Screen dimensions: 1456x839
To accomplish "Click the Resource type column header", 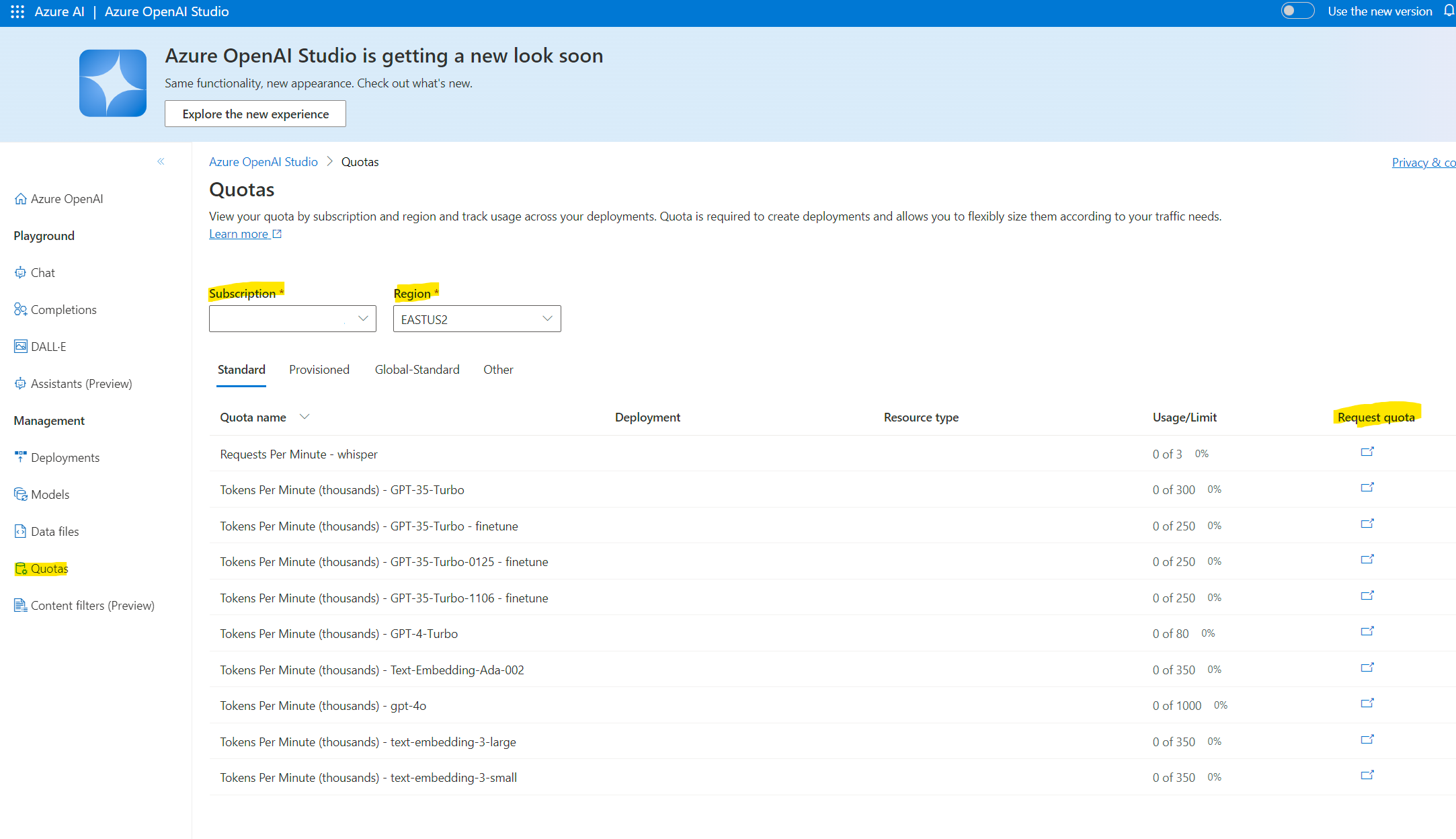I will [921, 417].
